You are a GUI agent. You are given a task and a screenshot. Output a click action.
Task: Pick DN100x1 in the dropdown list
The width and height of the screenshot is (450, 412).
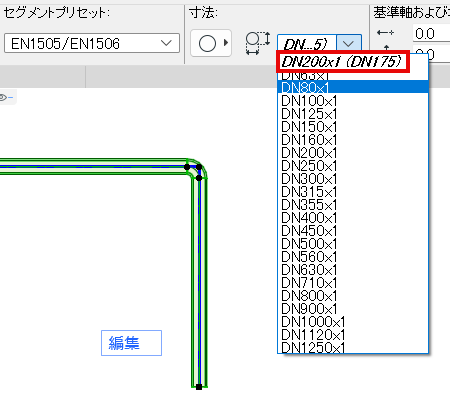[353, 100]
